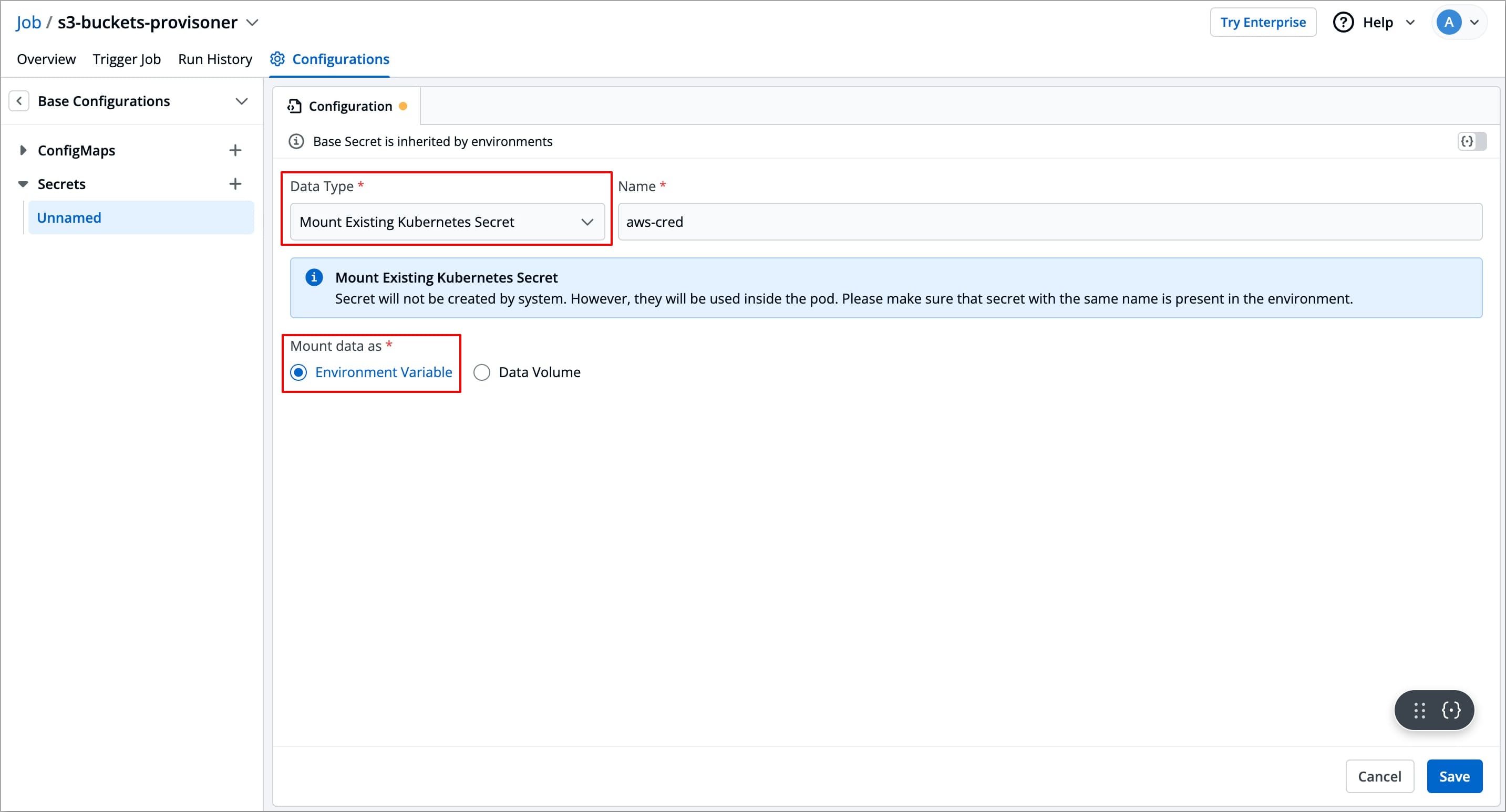Select the Data Volume radio button
Viewport: 1506px width, 812px height.
point(481,372)
